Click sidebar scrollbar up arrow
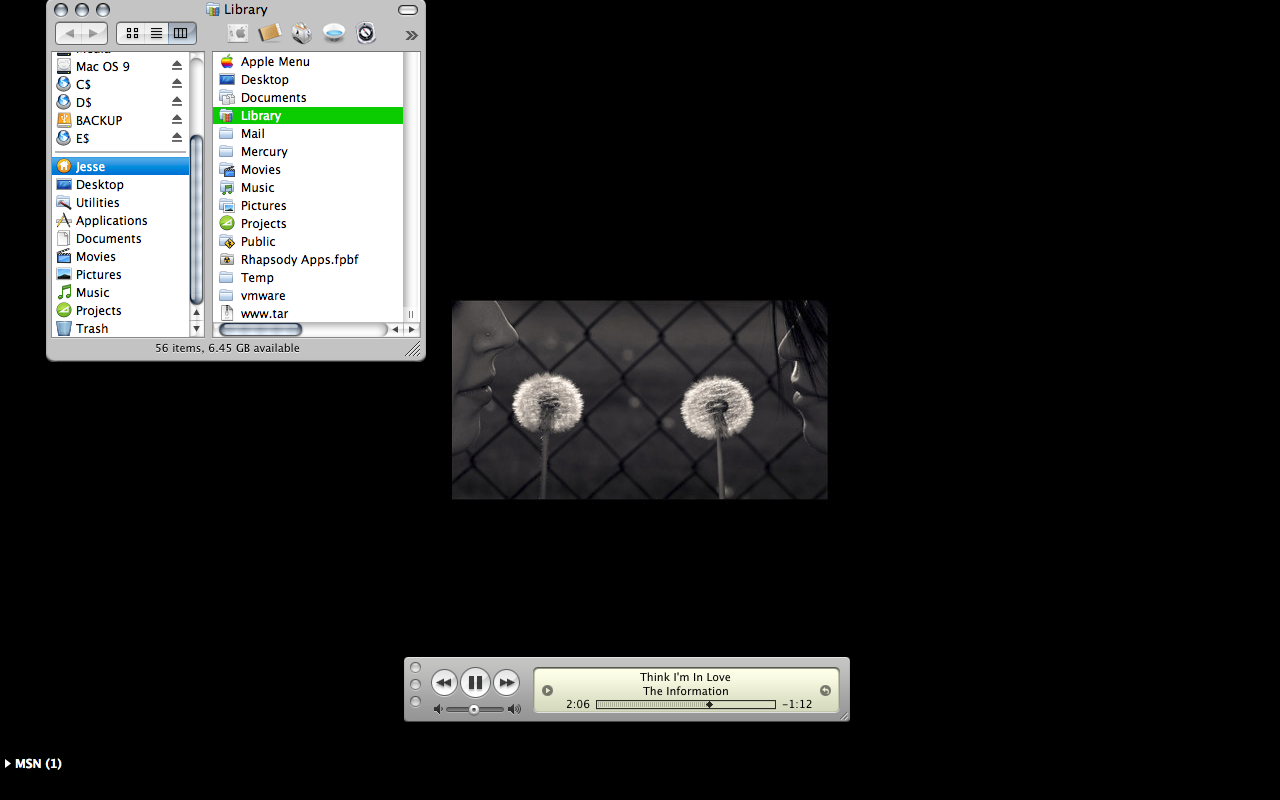This screenshot has height=800, width=1280. (197, 313)
